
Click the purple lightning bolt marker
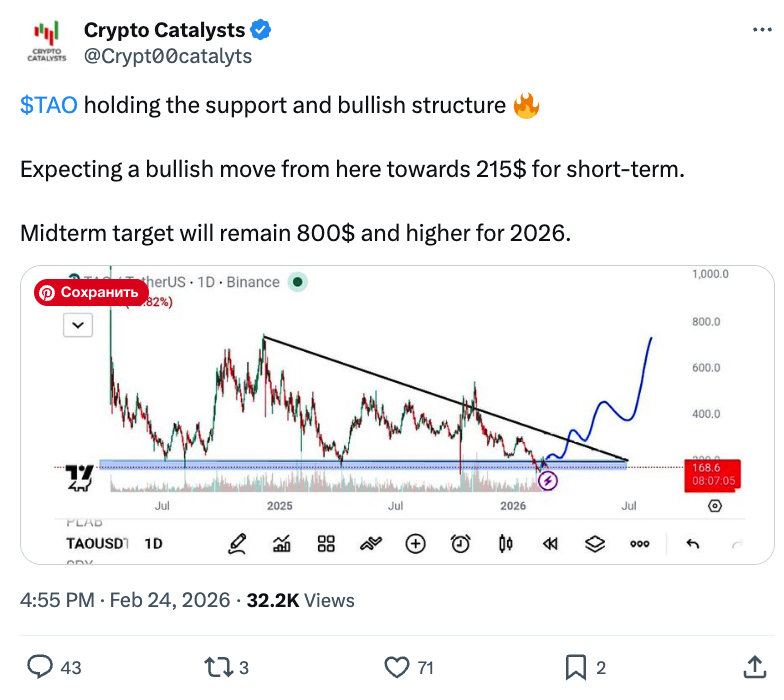pos(548,481)
